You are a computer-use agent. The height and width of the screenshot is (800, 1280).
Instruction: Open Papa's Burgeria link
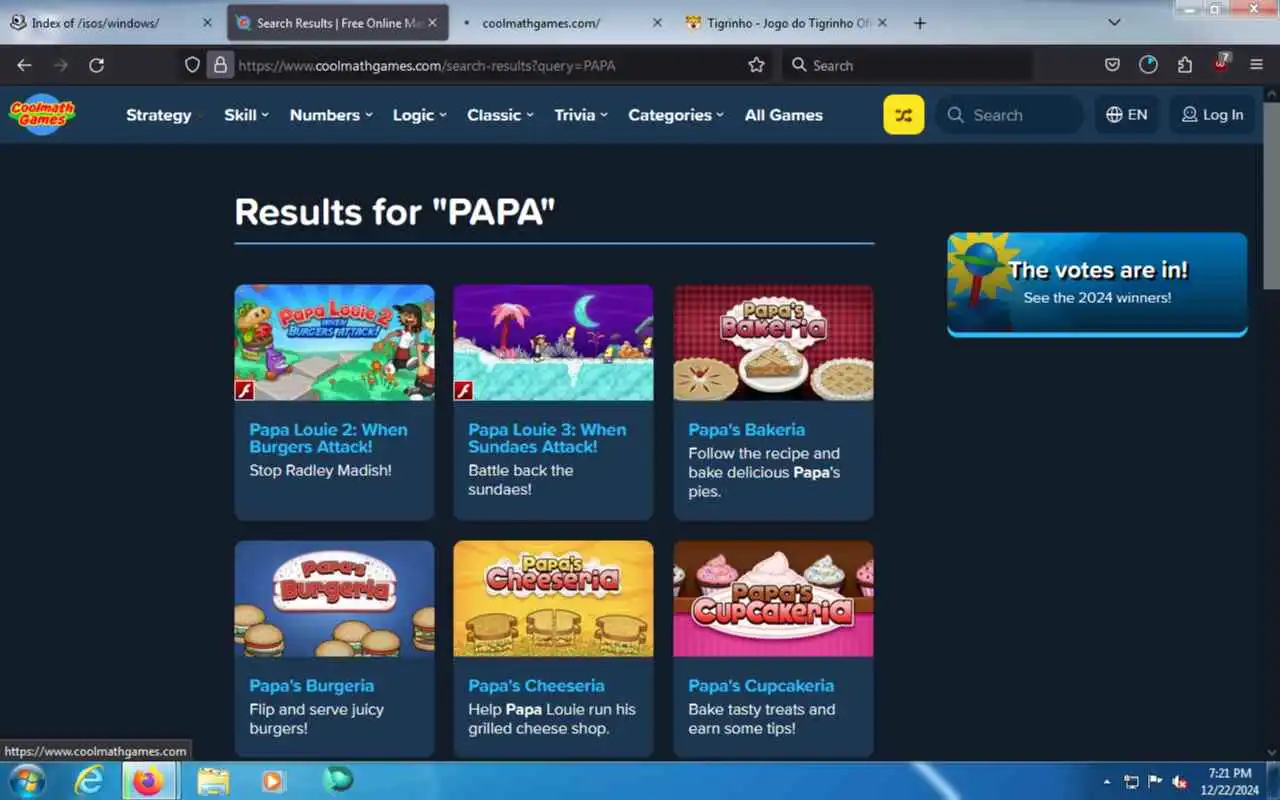[311, 686]
